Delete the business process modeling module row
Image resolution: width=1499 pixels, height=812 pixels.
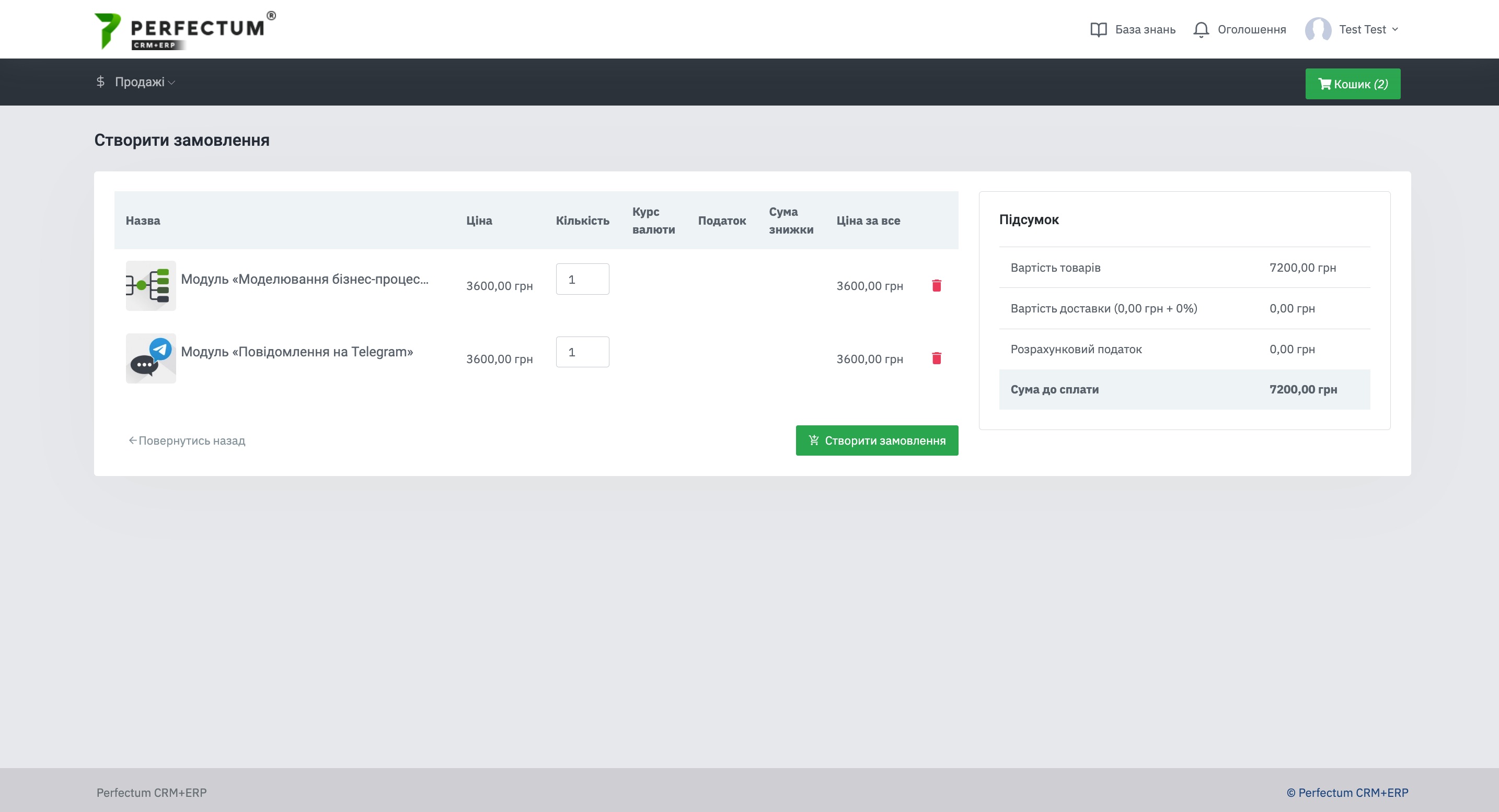pos(936,286)
